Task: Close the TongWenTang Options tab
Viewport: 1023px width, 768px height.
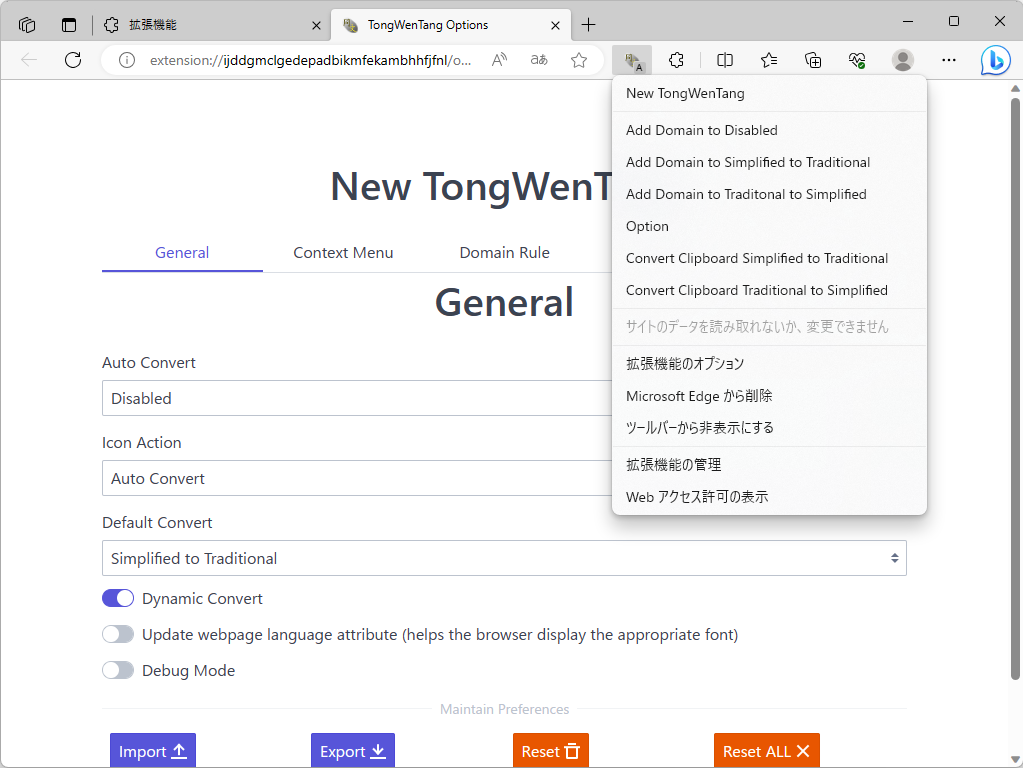Action: (x=555, y=25)
